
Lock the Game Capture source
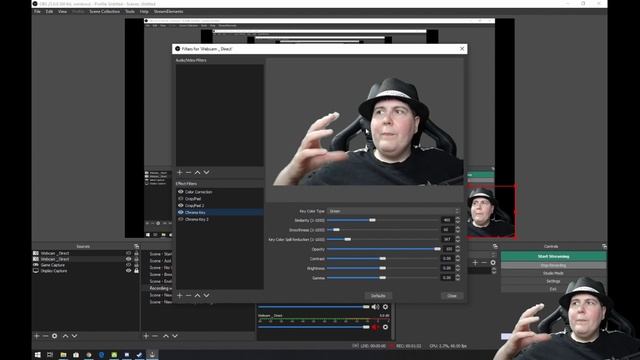[x=136, y=265]
